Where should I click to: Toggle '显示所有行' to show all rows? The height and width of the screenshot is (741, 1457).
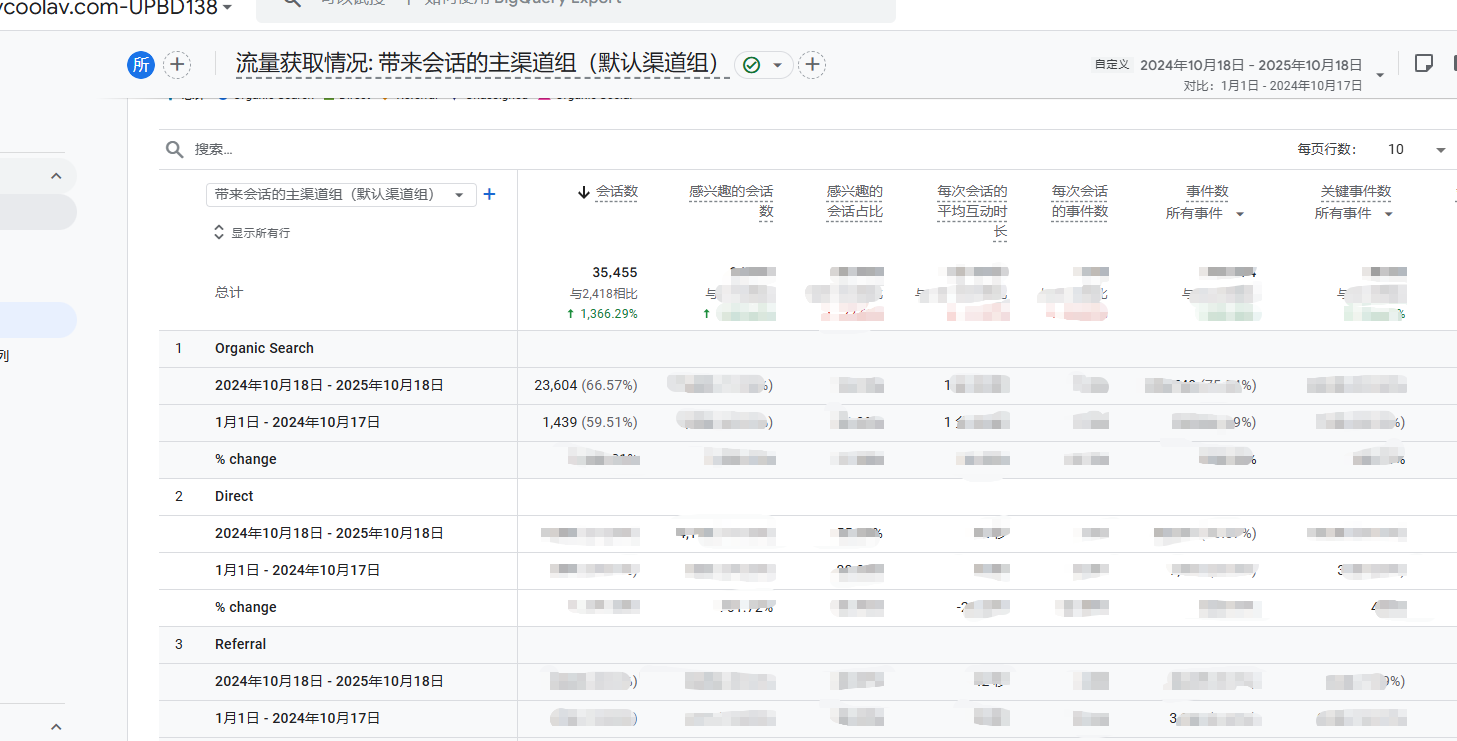coord(252,232)
